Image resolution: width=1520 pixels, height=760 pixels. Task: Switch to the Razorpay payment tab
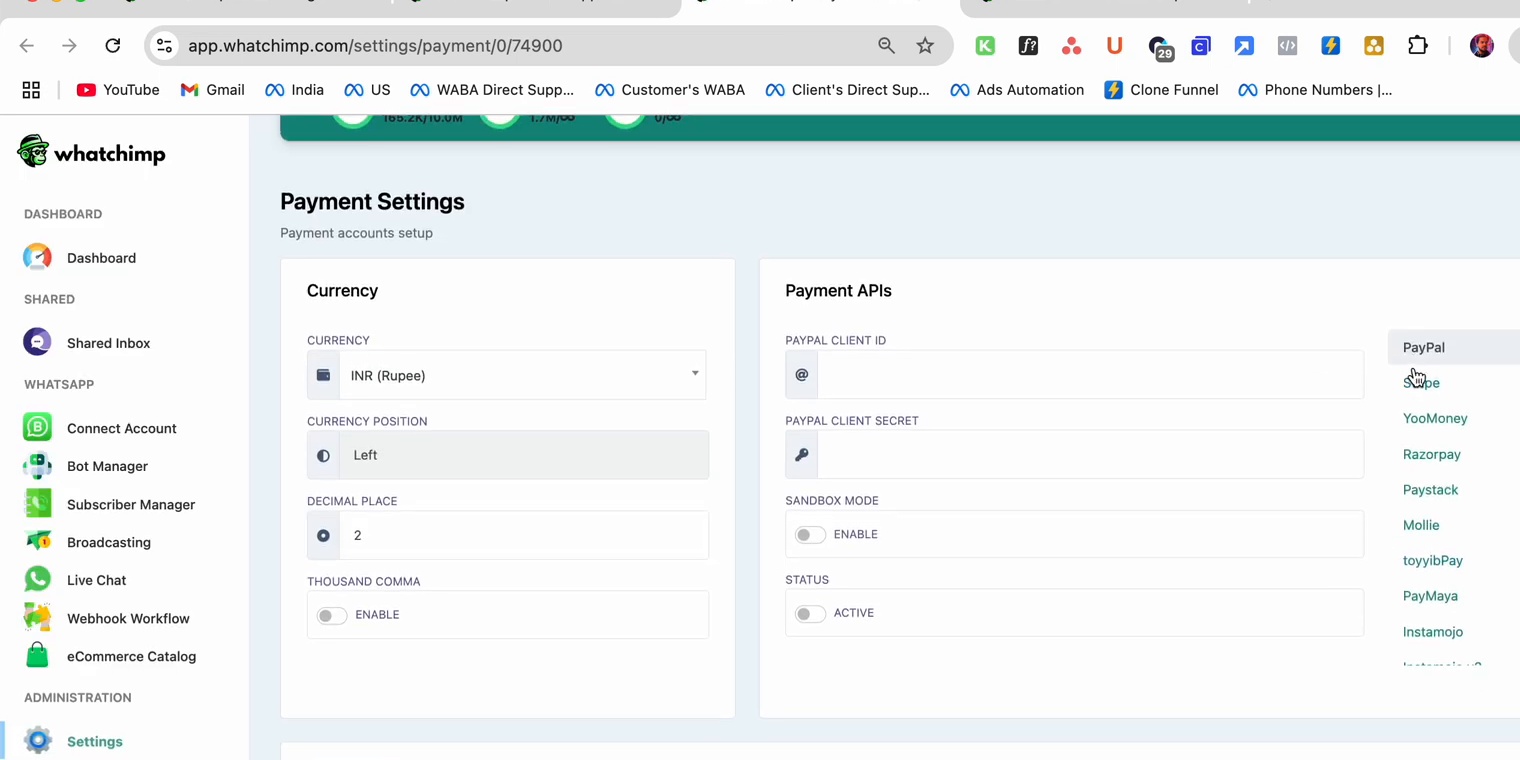click(1432, 454)
